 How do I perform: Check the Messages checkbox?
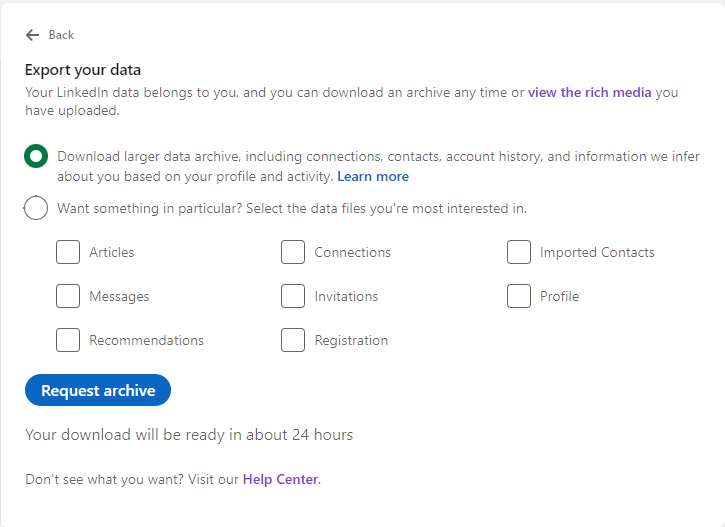point(68,296)
